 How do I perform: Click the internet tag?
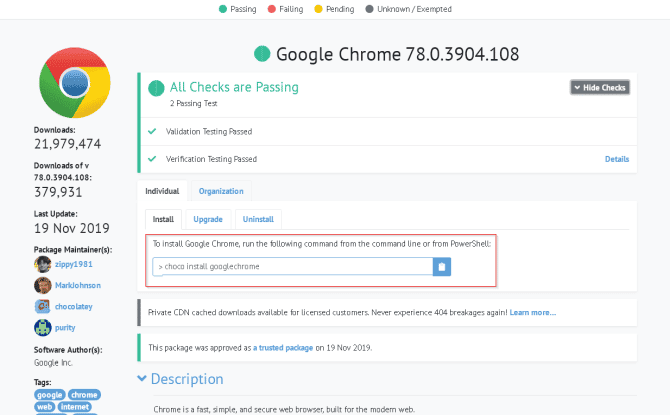pos(75,407)
